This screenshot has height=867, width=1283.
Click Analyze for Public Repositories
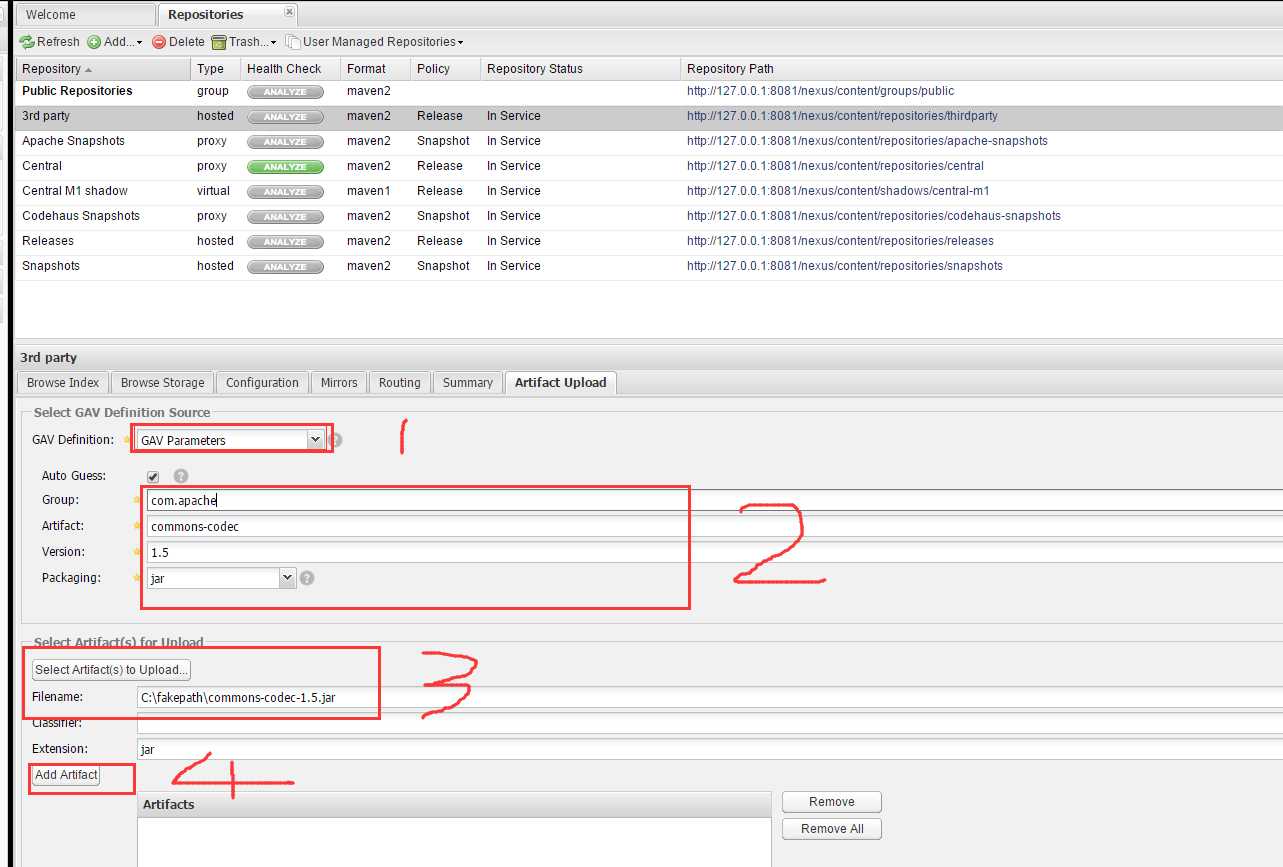[x=285, y=92]
